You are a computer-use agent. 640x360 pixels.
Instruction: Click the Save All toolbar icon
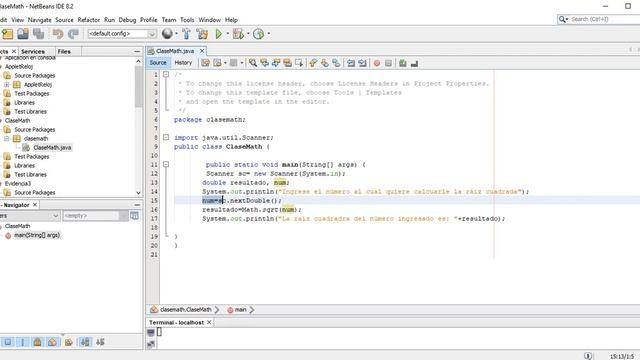(38, 34)
